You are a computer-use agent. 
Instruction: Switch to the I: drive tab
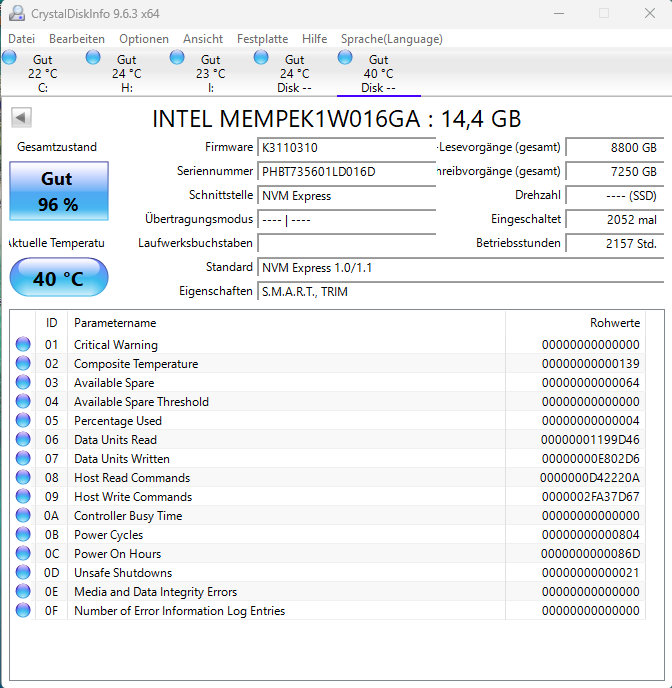[x=211, y=73]
